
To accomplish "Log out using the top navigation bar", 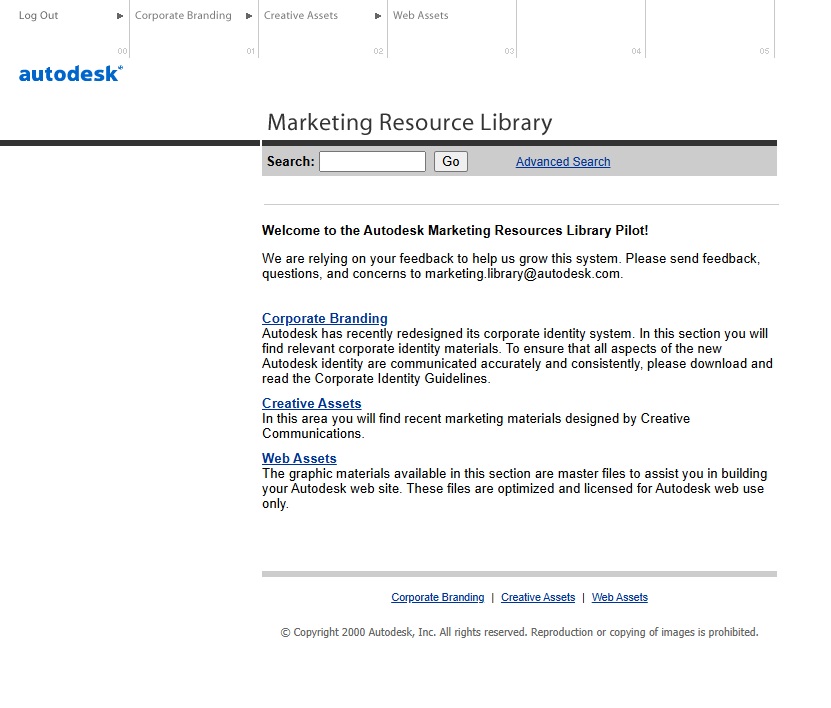I will tap(39, 16).
